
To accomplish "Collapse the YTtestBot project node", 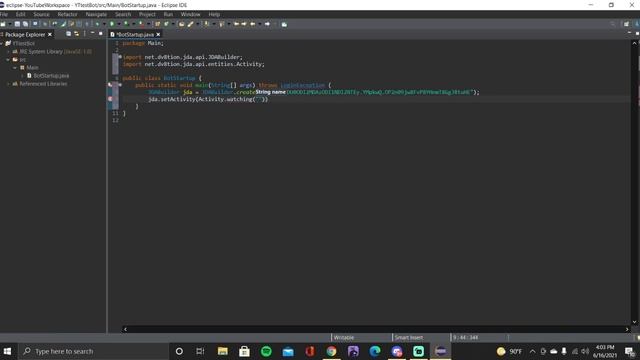I will point(2,43).
